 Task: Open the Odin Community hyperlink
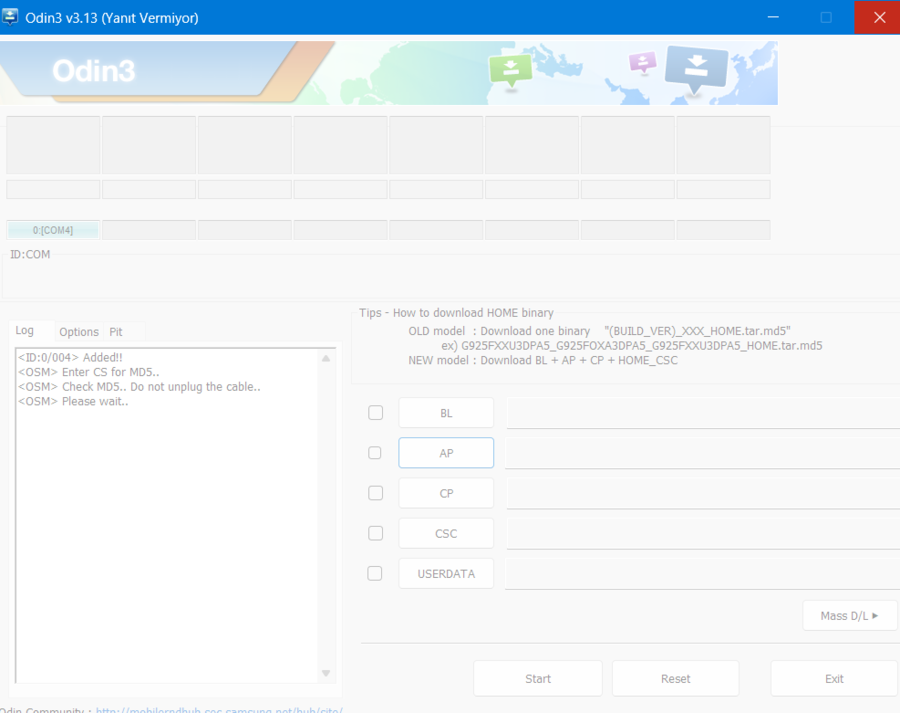click(219, 710)
